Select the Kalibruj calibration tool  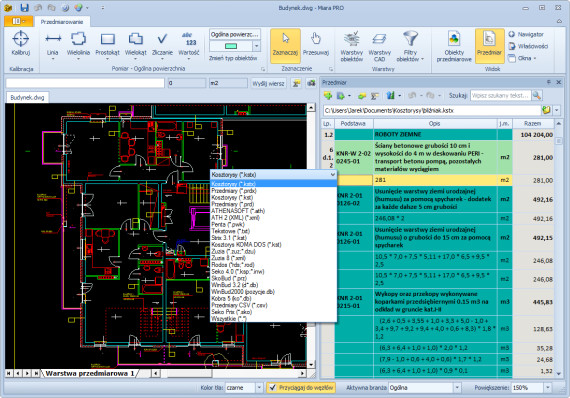[21, 44]
